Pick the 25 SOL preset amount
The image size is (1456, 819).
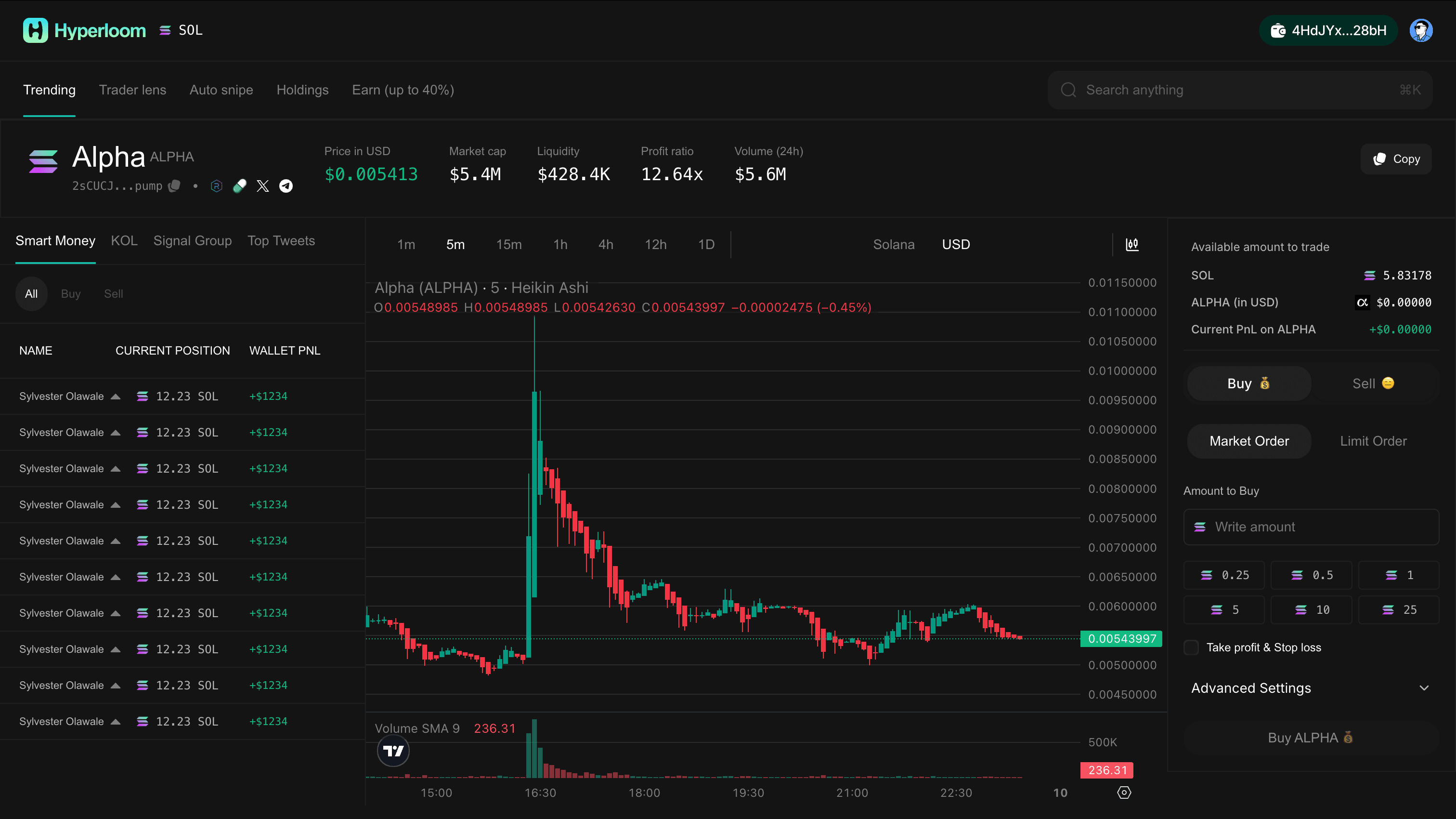[1399, 610]
